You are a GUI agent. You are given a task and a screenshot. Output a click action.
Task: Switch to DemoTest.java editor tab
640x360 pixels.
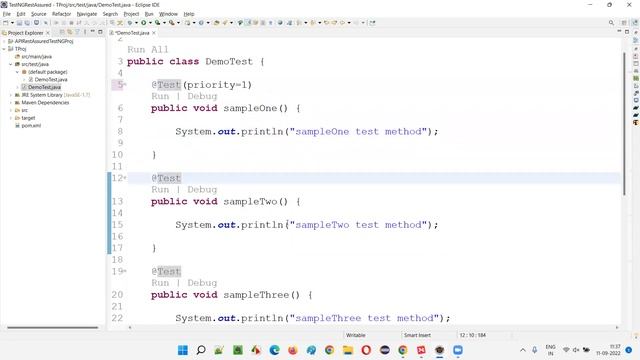tap(132, 33)
